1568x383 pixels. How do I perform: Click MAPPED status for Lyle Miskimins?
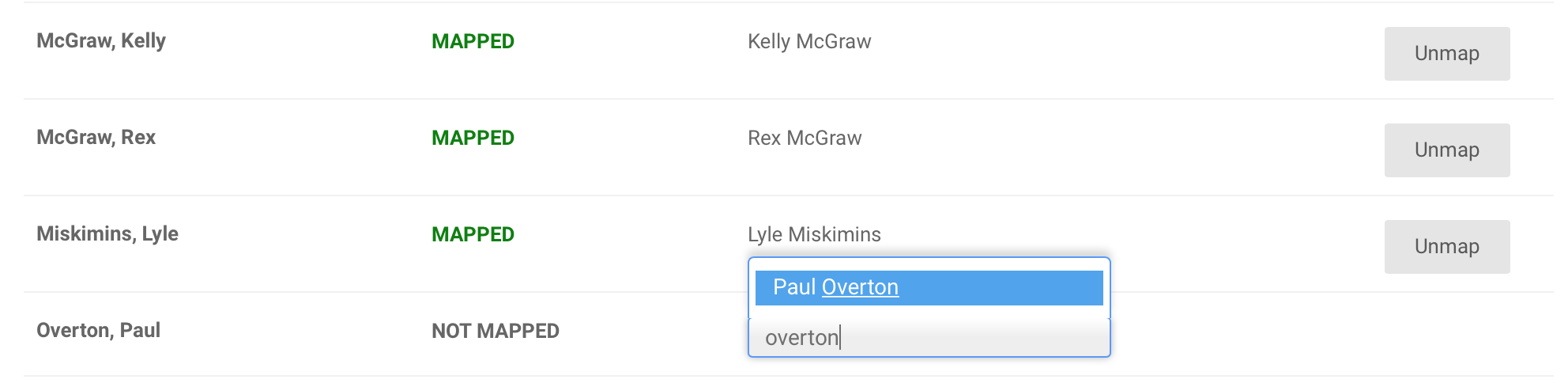(x=473, y=234)
